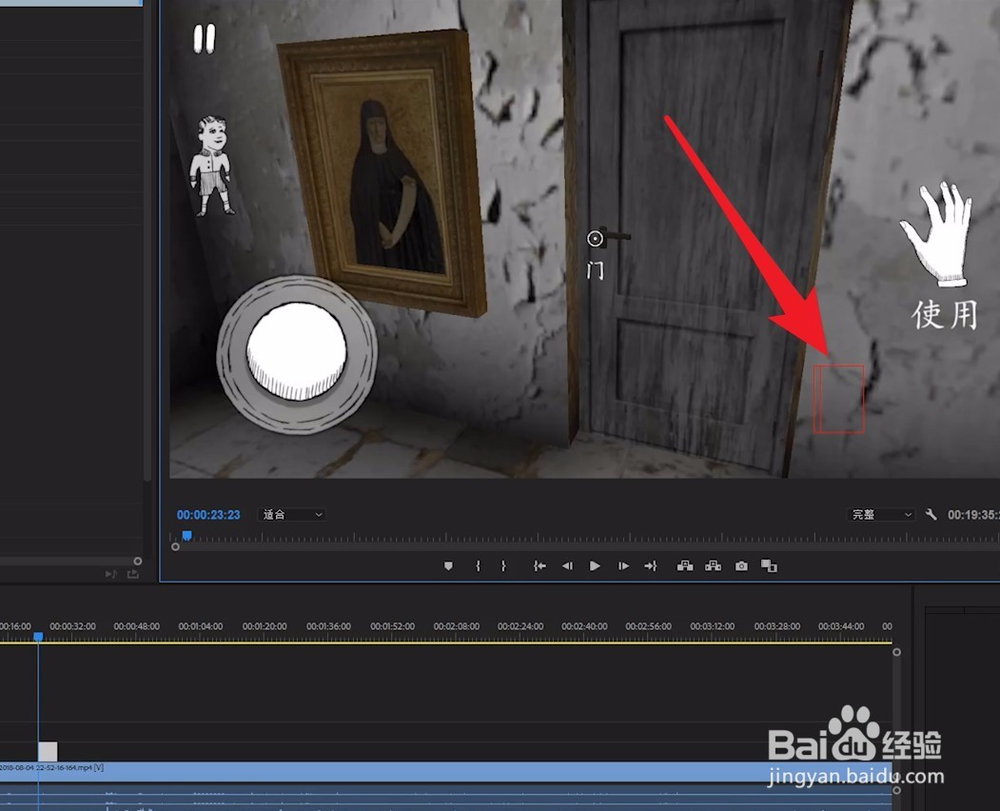The image size is (1000, 811).
Task: Click the Mark In brace icon
Action: click(478, 566)
